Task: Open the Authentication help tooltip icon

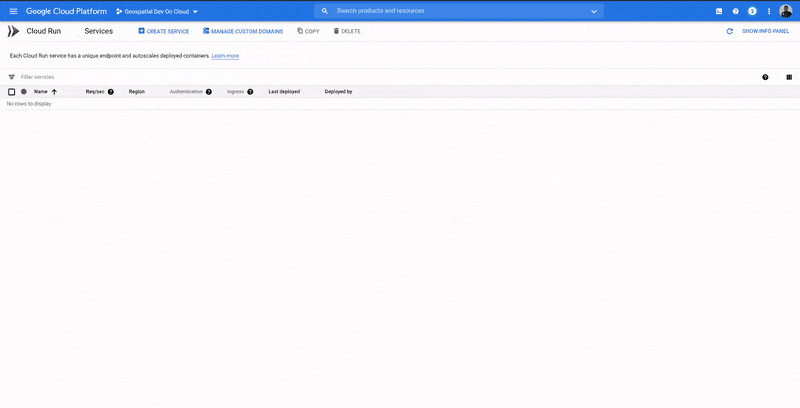Action: 209,92
